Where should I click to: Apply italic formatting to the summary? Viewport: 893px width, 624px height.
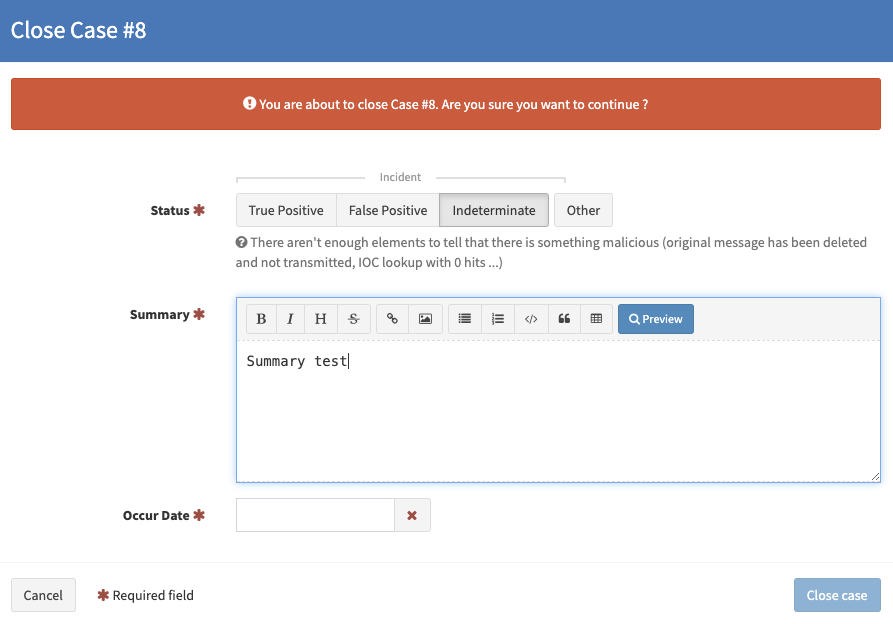coord(290,318)
